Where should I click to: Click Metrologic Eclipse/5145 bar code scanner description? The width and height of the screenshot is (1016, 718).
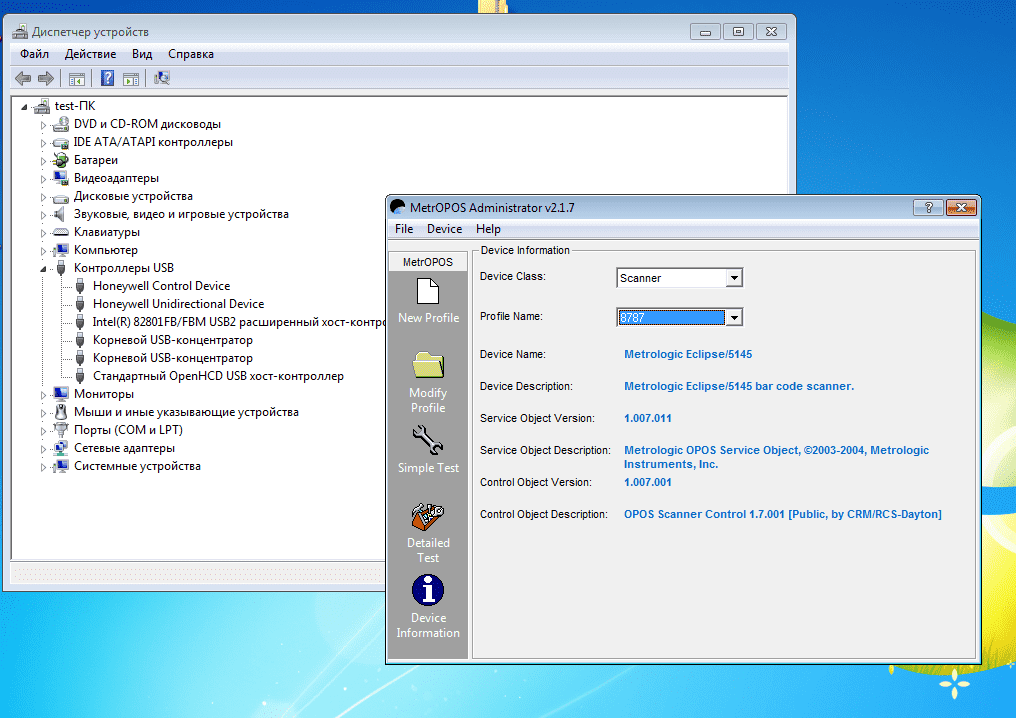(x=739, y=386)
